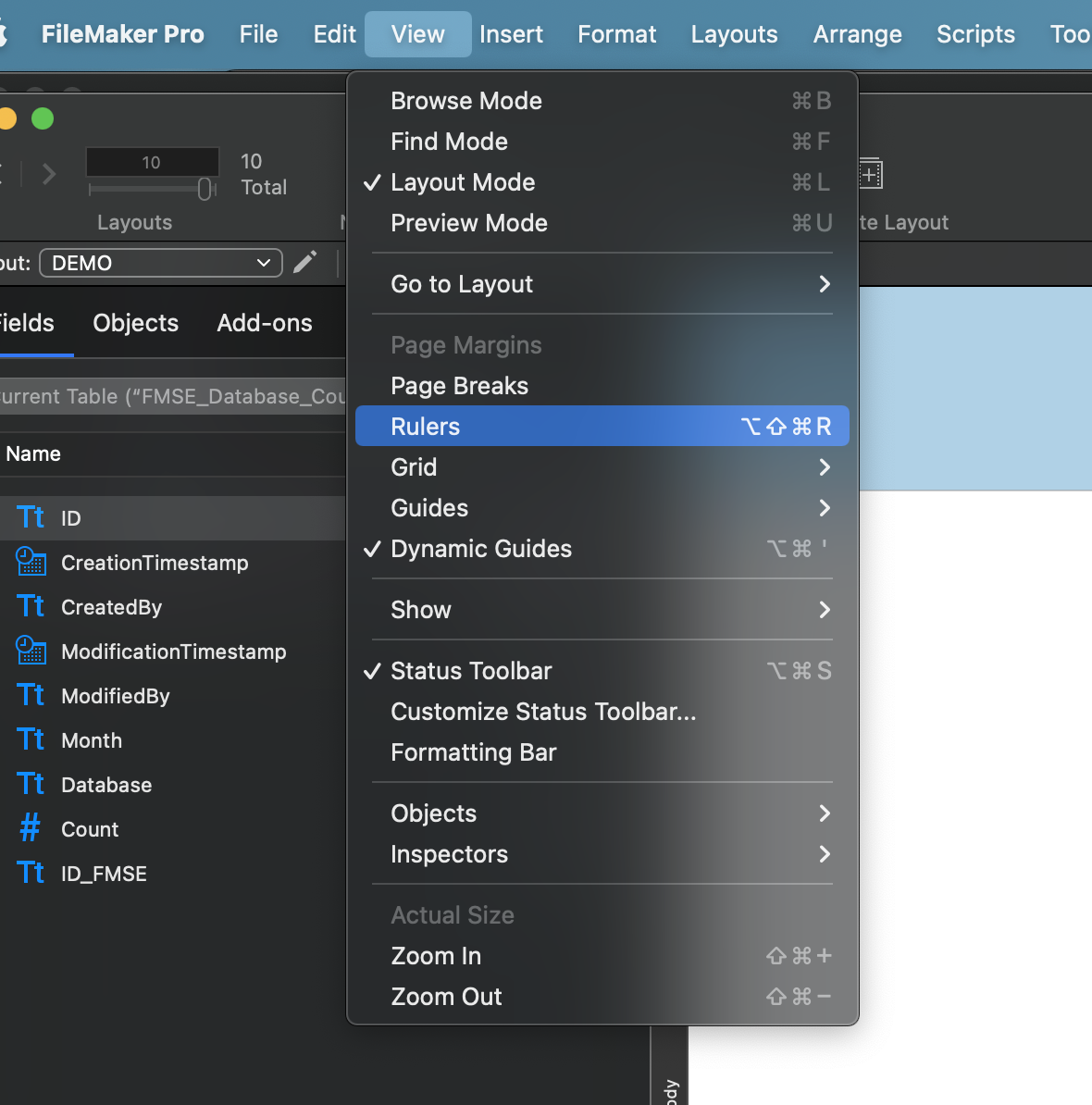Click the Text field icon beside ModifiedBy
1092x1105 pixels.
click(x=31, y=696)
